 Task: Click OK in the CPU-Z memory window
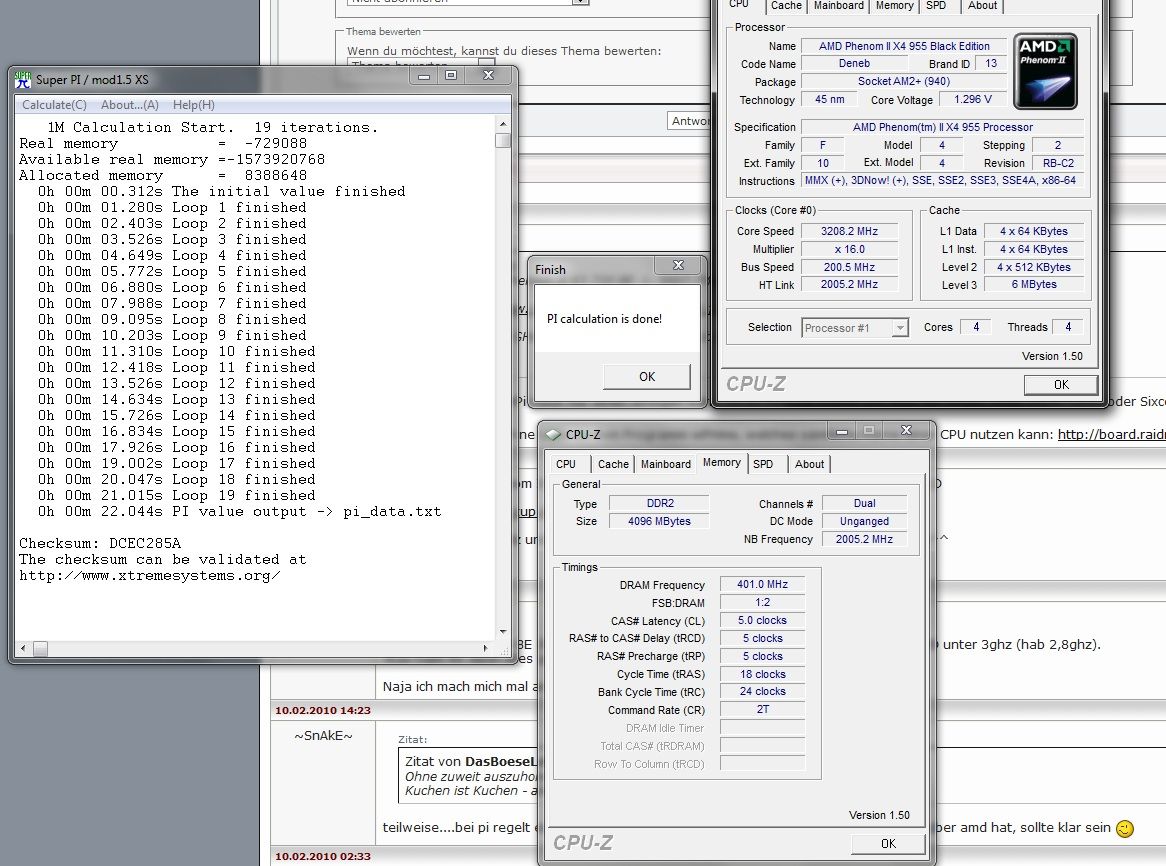click(x=889, y=844)
